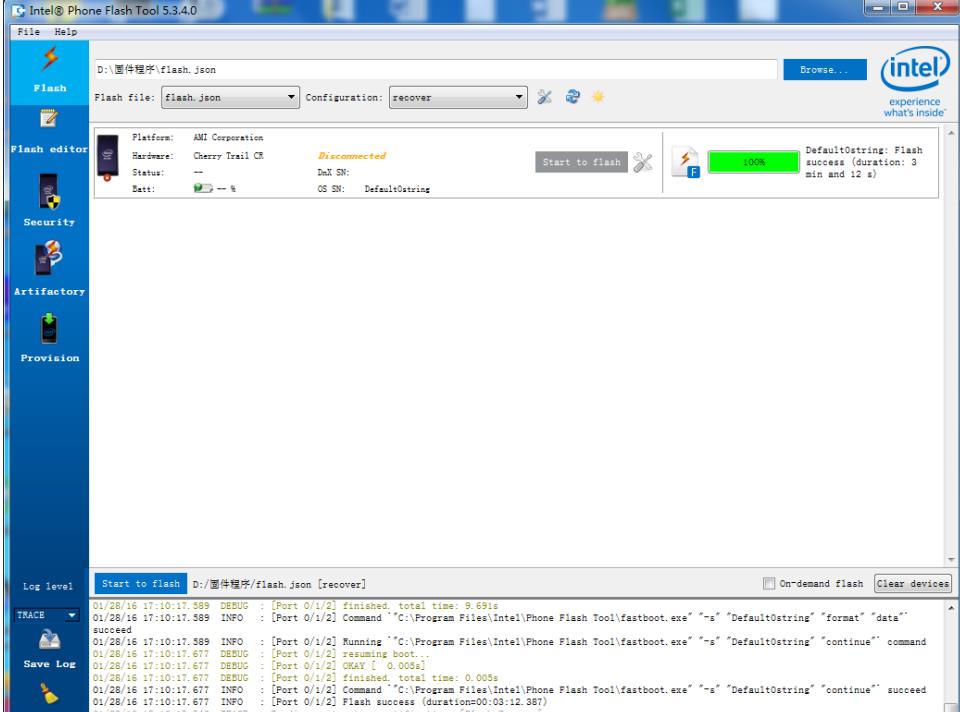Click the Cherry Trail CR hardware value
Viewport: 960px width, 712px height.
pyautogui.click(x=228, y=156)
